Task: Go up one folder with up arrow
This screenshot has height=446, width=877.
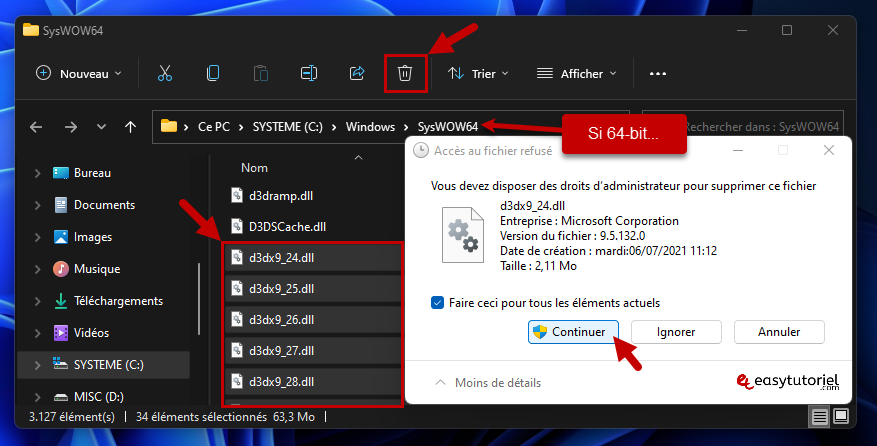Action: tap(130, 127)
